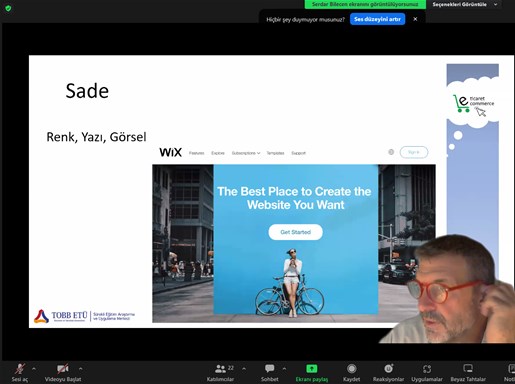
Task: Dismiss the Hiçbir şey duymuyor musunuz prompt
Action: point(415,19)
